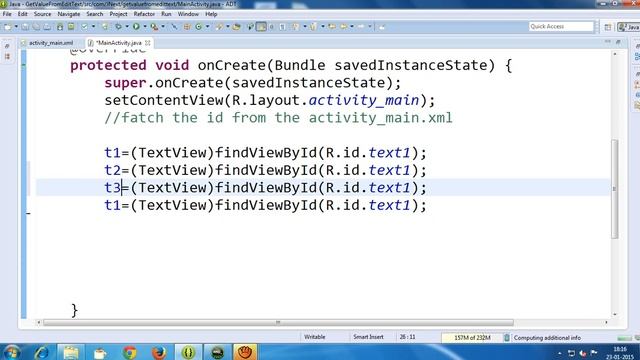Click the t2= findViewById code line
This screenshot has height=360, width=640.
pos(265,170)
